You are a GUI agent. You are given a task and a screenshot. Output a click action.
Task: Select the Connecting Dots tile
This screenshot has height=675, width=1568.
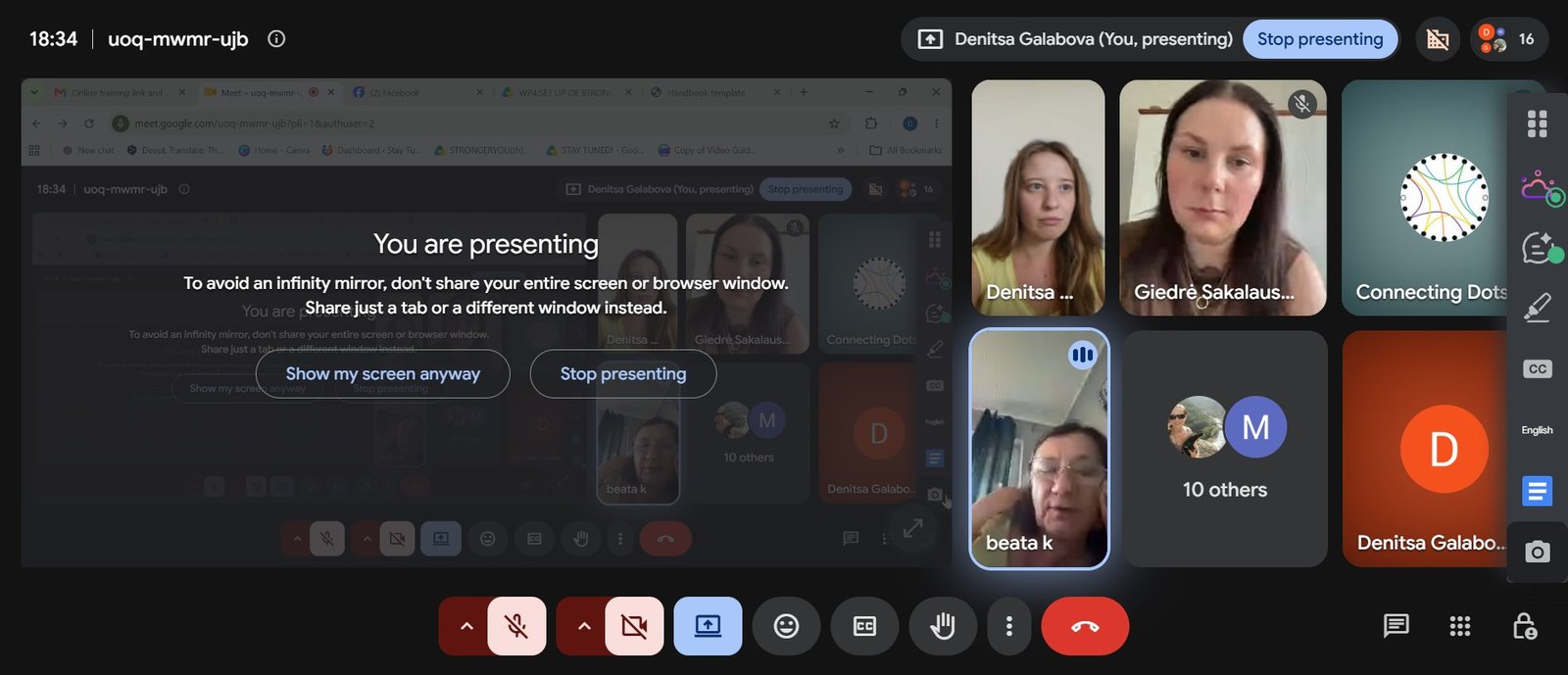(x=1426, y=198)
